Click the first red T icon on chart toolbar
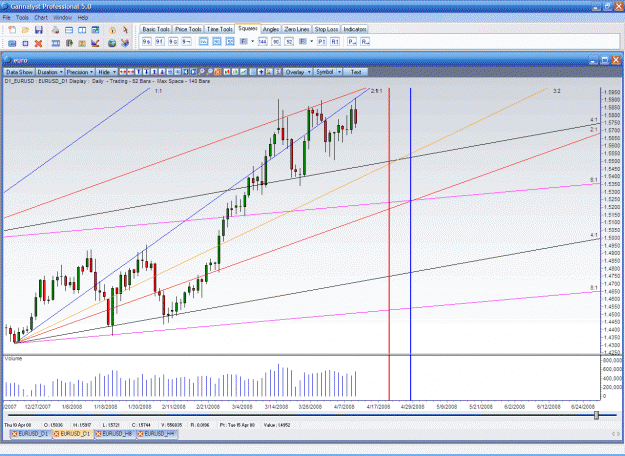The image size is (625, 456). pyautogui.click(x=138, y=72)
